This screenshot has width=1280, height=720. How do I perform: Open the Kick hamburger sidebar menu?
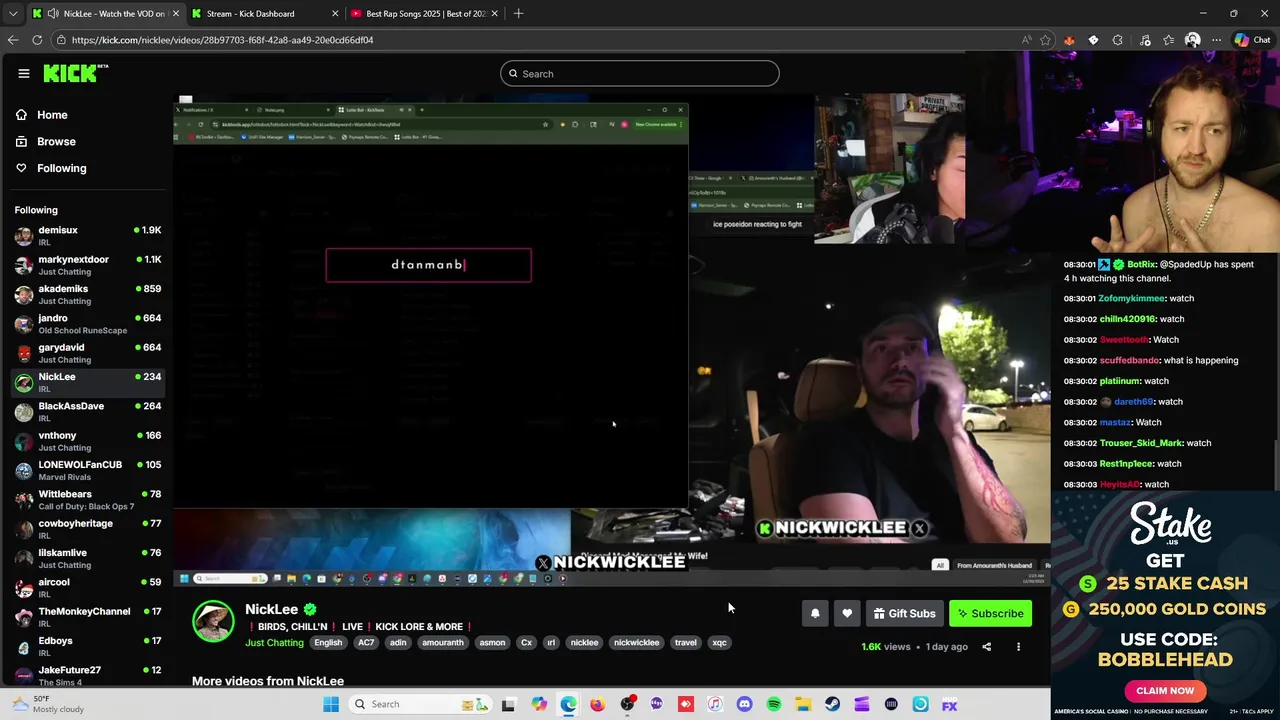tap(23, 73)
